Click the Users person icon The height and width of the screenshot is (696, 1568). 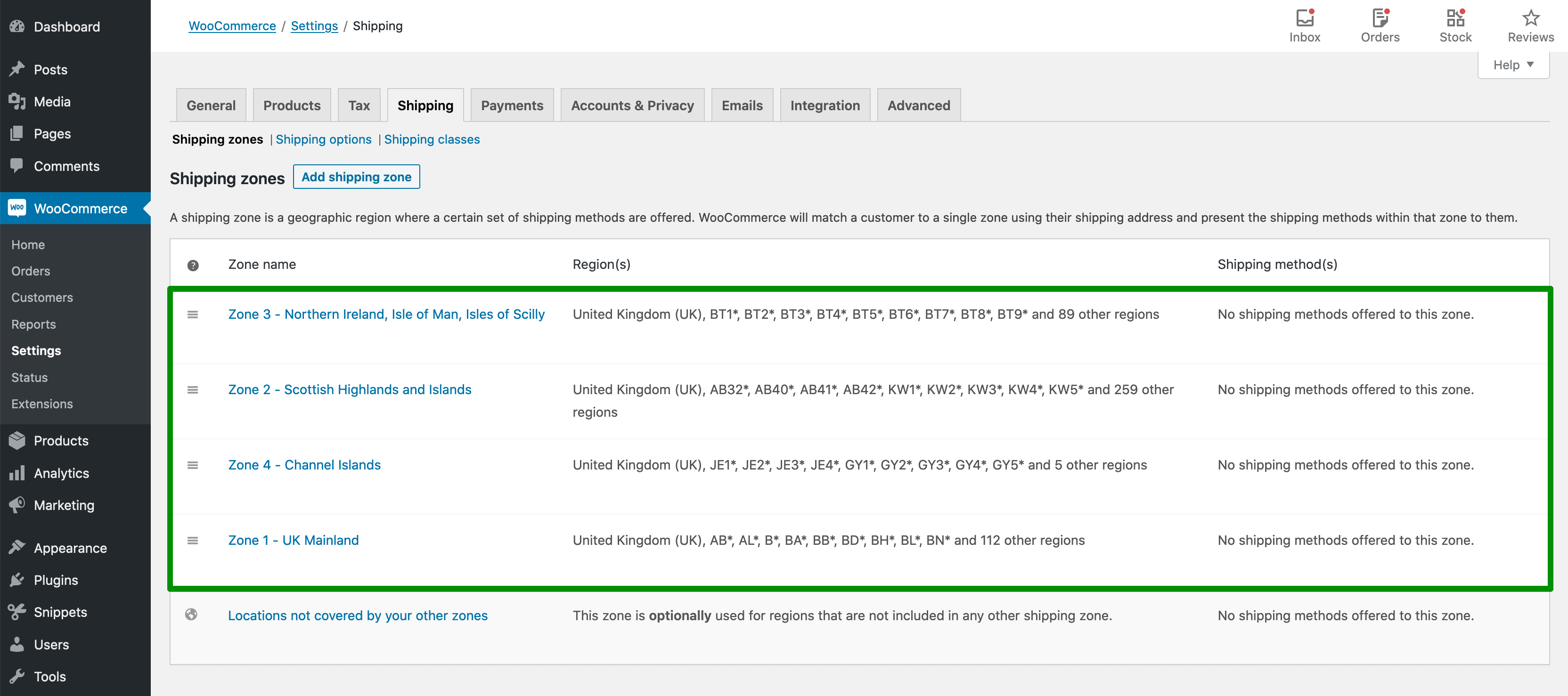[x=17, y=644]
